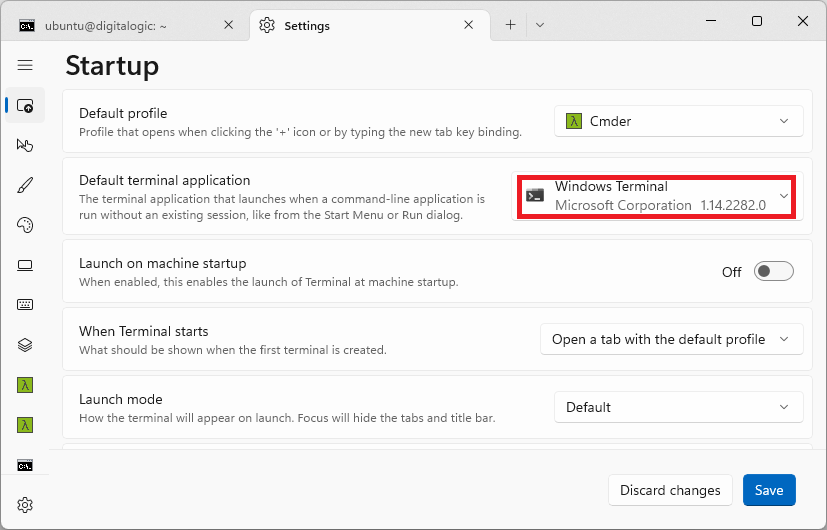Open the Interaction settings cursor icon
Image resolution: width=827 pixels, height=530 pixels.
pyautogui.click(x=25, y=145)
